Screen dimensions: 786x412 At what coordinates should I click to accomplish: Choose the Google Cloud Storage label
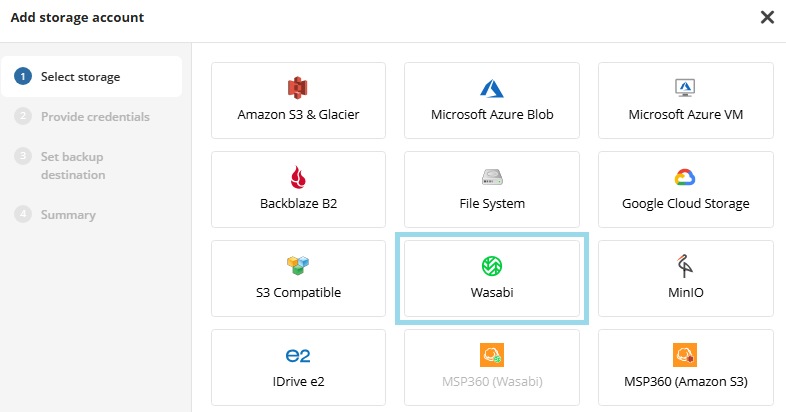click(x=686, y=203)
